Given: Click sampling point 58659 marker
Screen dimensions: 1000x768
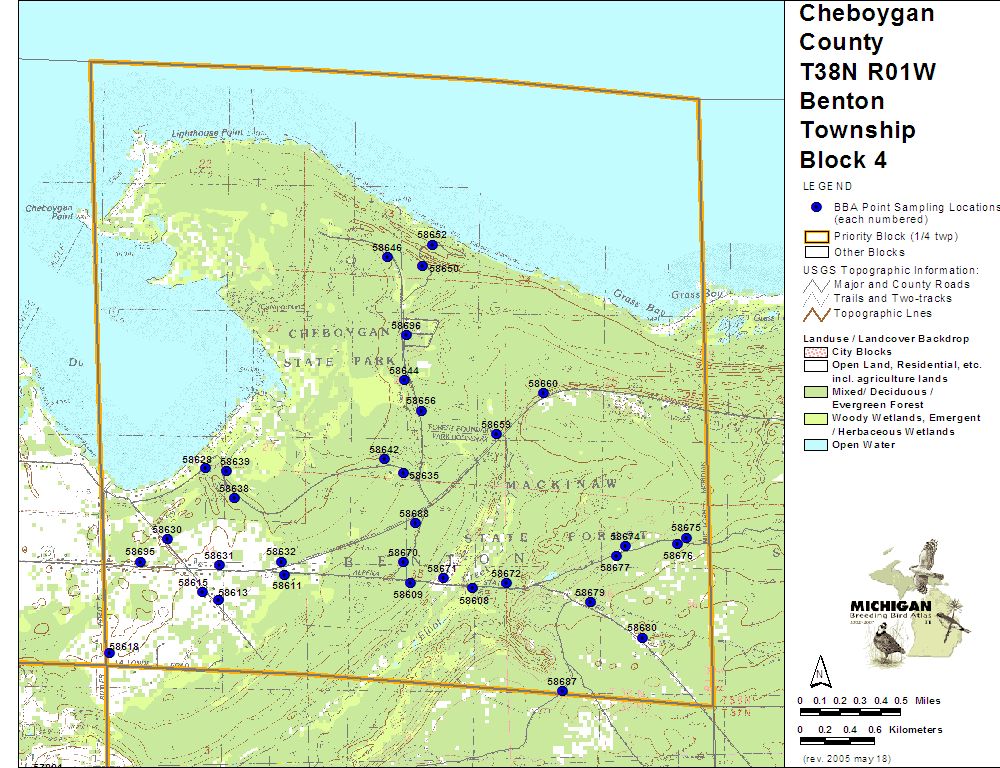Looking at the screenshot, I should (496, 434).
